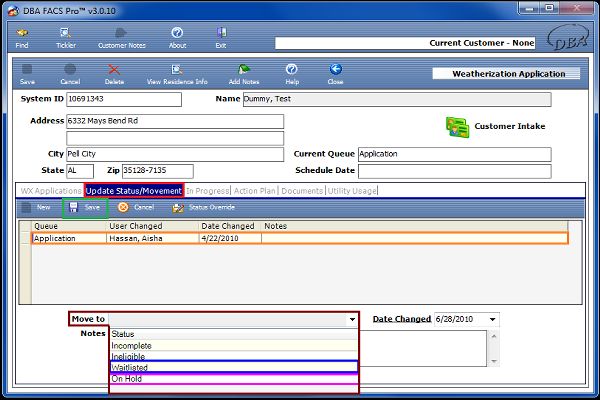Open View Residence Info
Viewport: 600px width, 400px height.
(x=177, y=75)
